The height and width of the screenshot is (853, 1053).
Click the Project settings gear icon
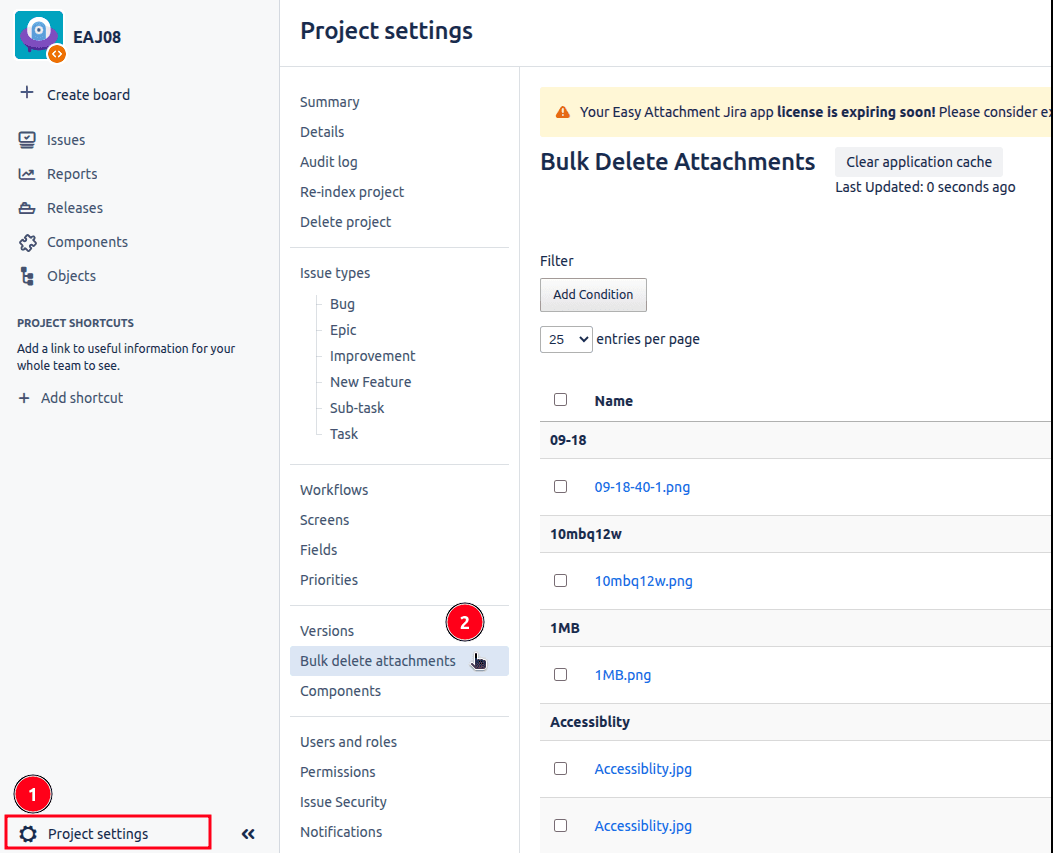(28, 834)
